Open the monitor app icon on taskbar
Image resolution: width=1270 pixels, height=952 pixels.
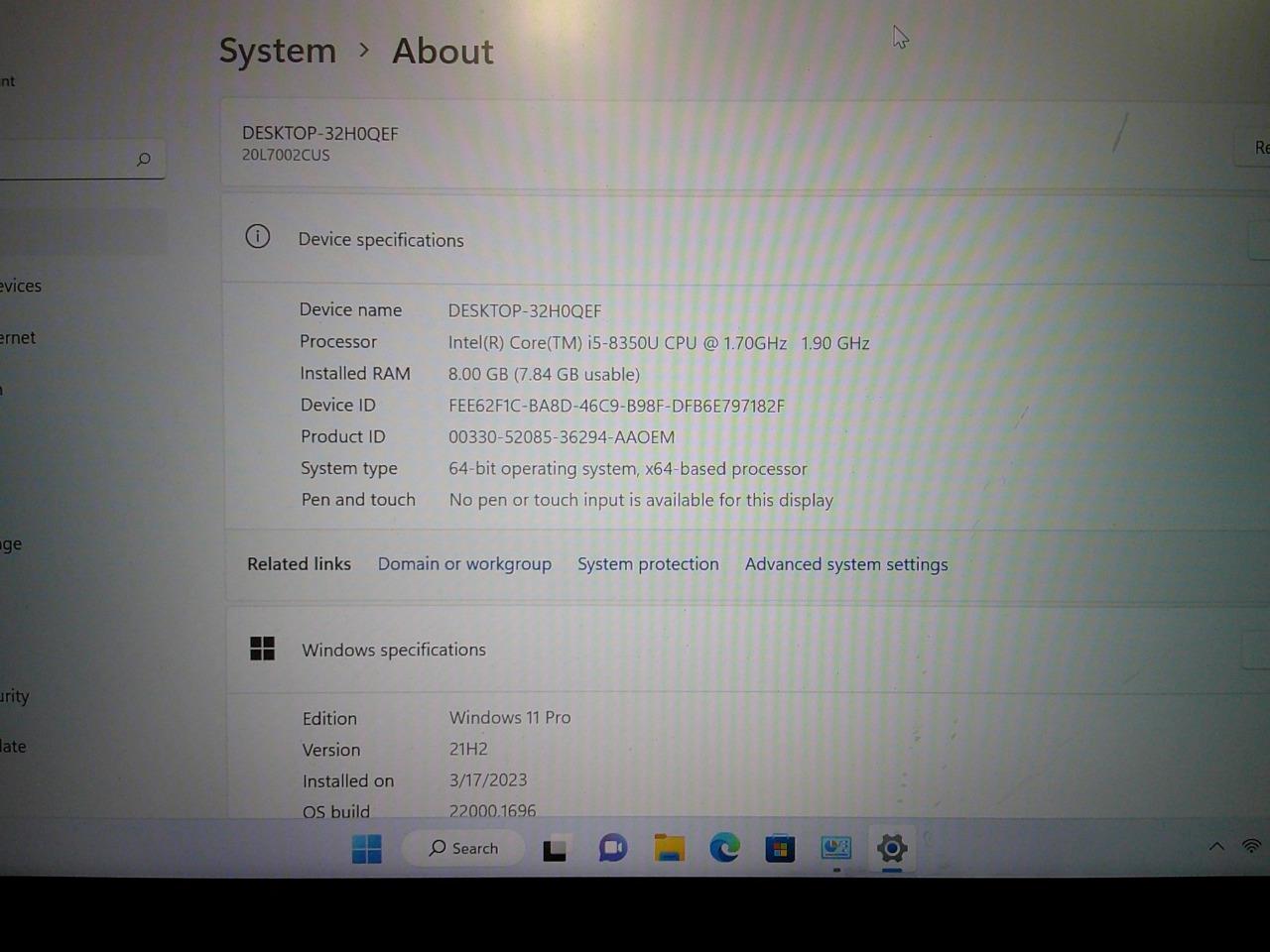click(x=836, y=849)
